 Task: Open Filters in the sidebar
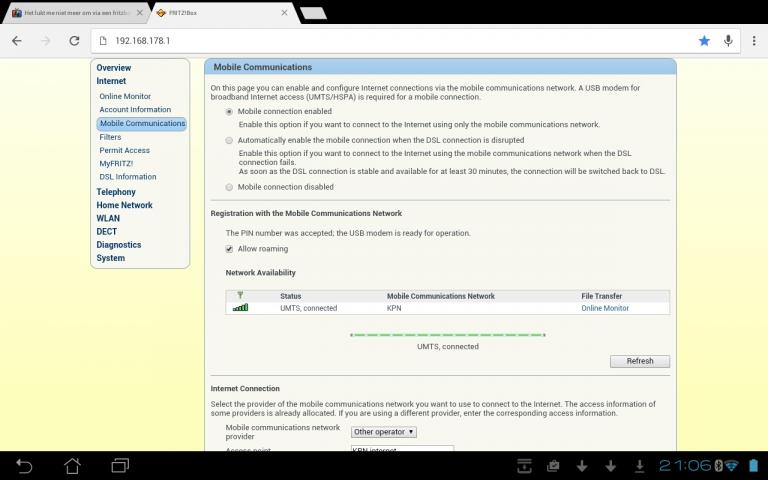point(110,137)
